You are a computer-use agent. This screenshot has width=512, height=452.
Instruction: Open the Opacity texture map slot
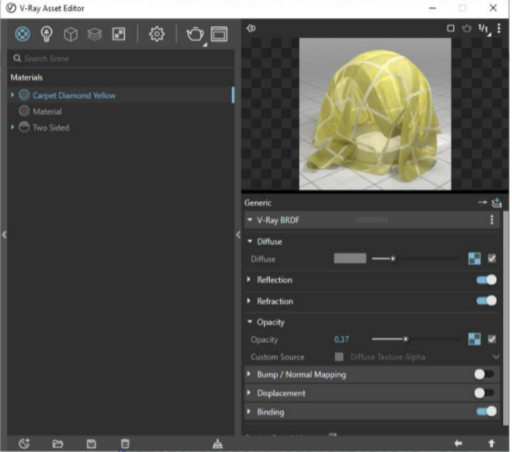tap(474, 339)
